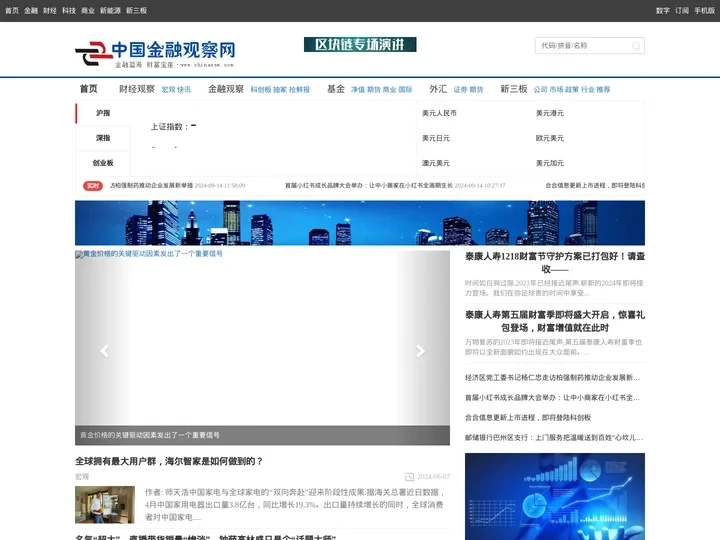This screenshot has height=540, width=720.
Task: Select 首页 in main navigation
Action: pos(89,89)
